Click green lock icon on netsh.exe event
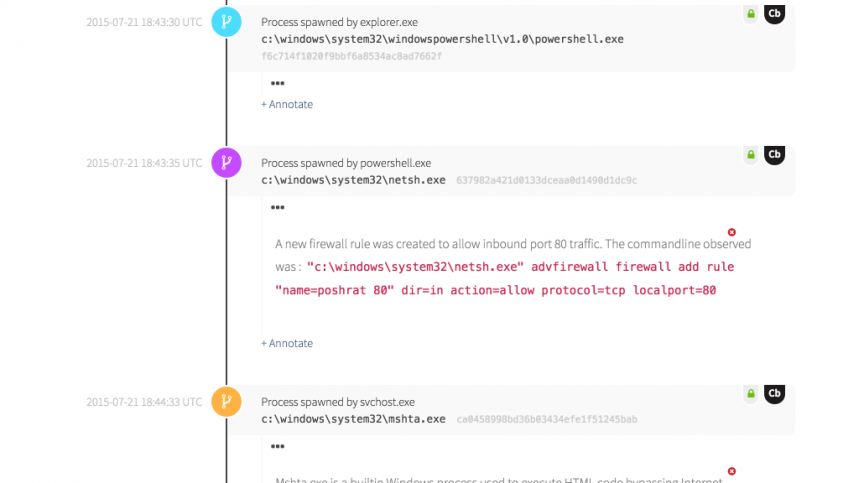 click(x=750, y=155)
